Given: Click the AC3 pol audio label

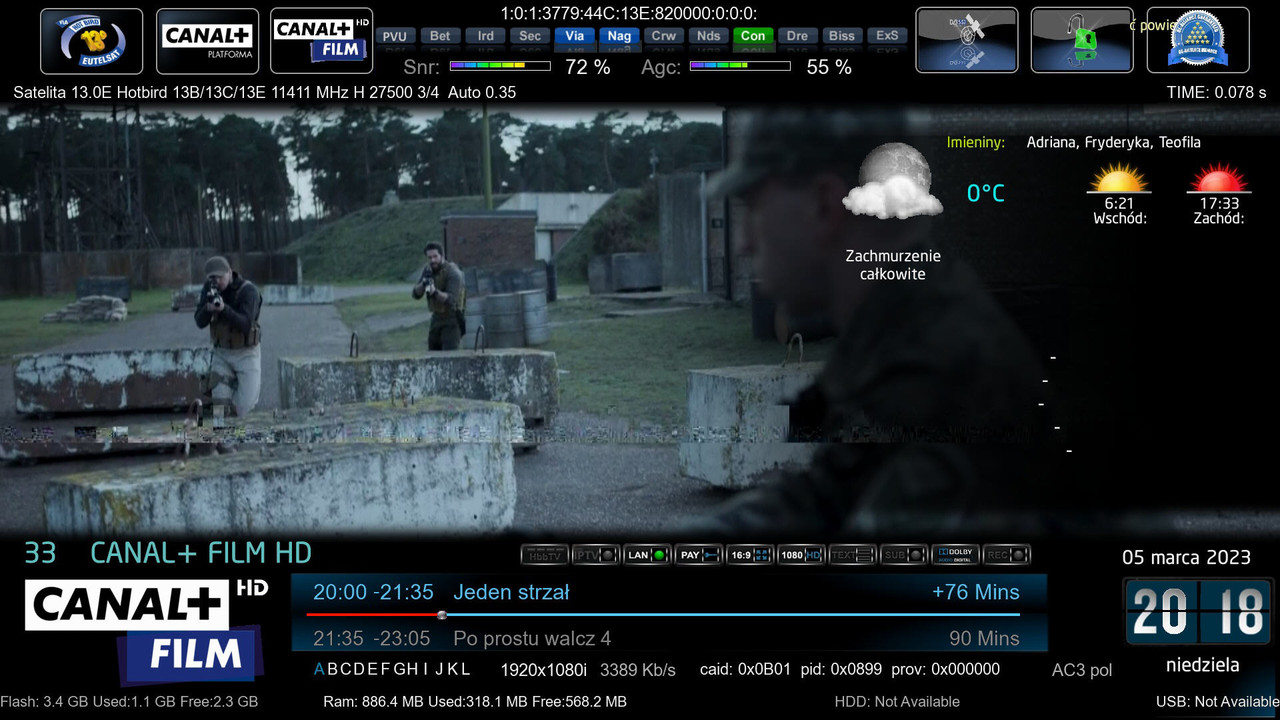Looking at the screenshot, I should (x=1082, y=670).
